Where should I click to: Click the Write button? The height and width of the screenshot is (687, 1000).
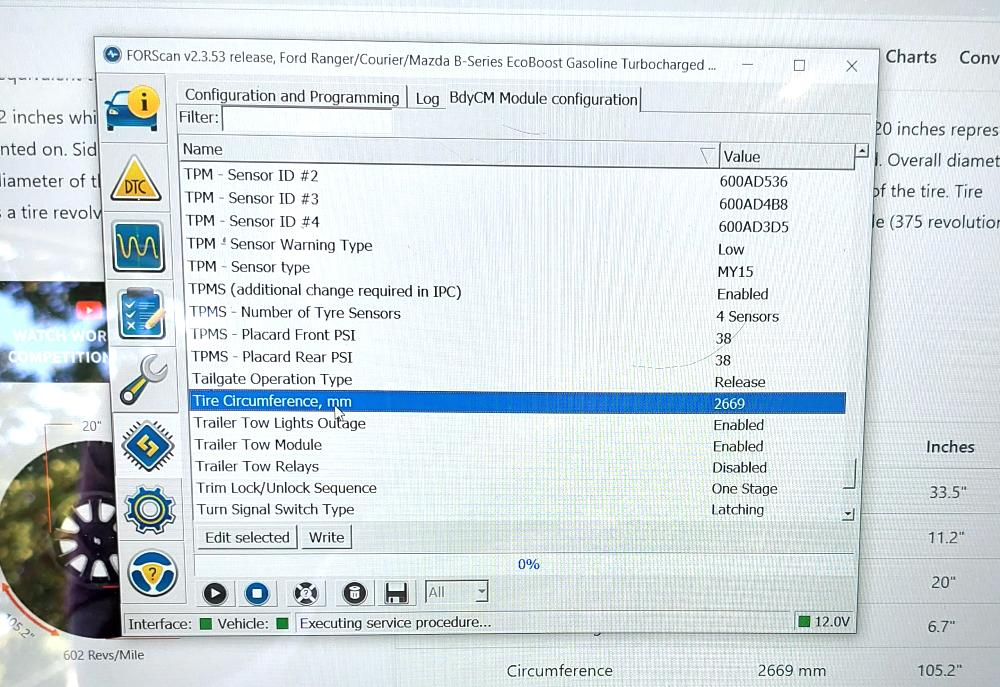tap(327, 537)
